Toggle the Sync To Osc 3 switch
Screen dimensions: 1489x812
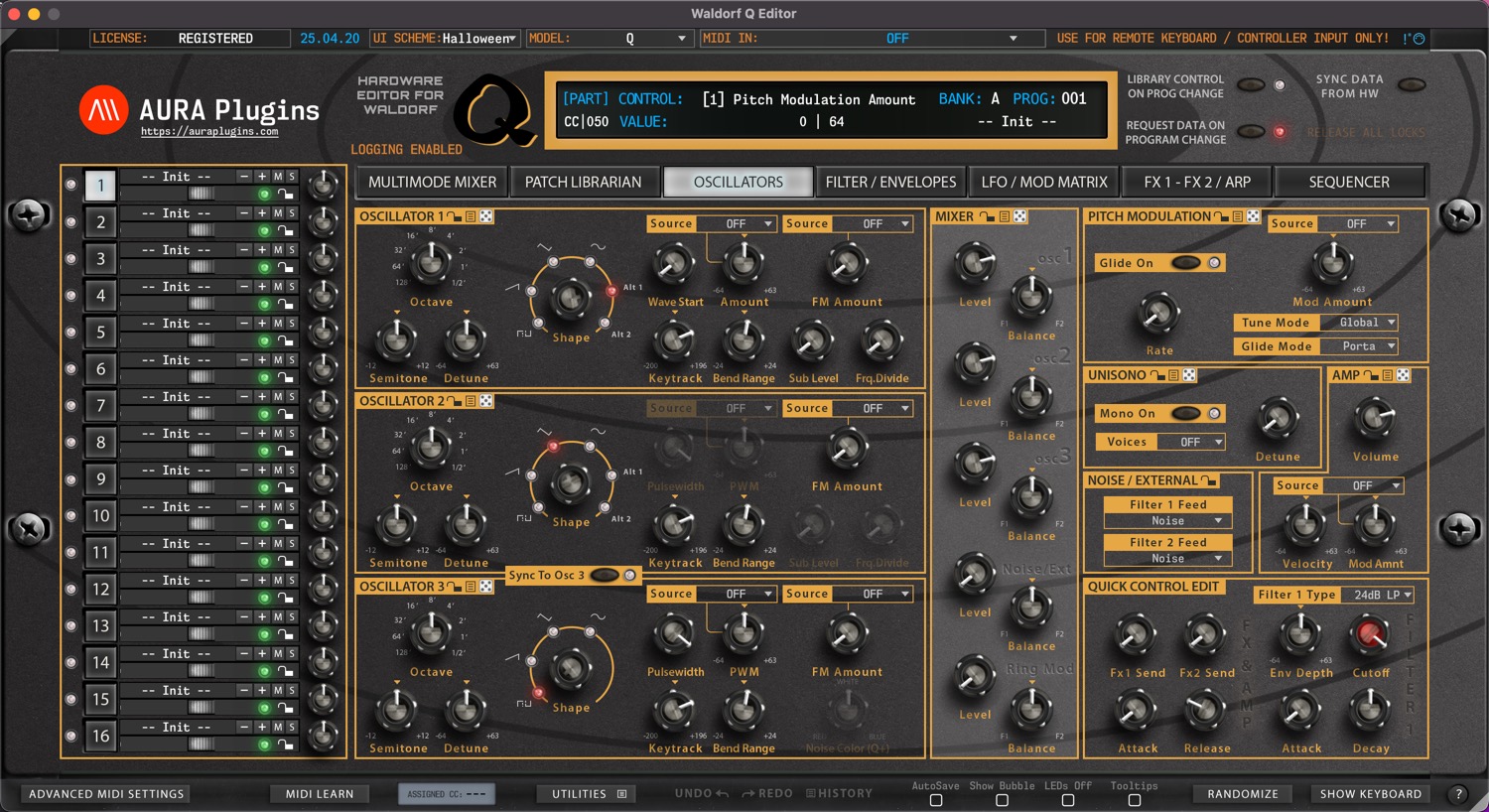604,575
